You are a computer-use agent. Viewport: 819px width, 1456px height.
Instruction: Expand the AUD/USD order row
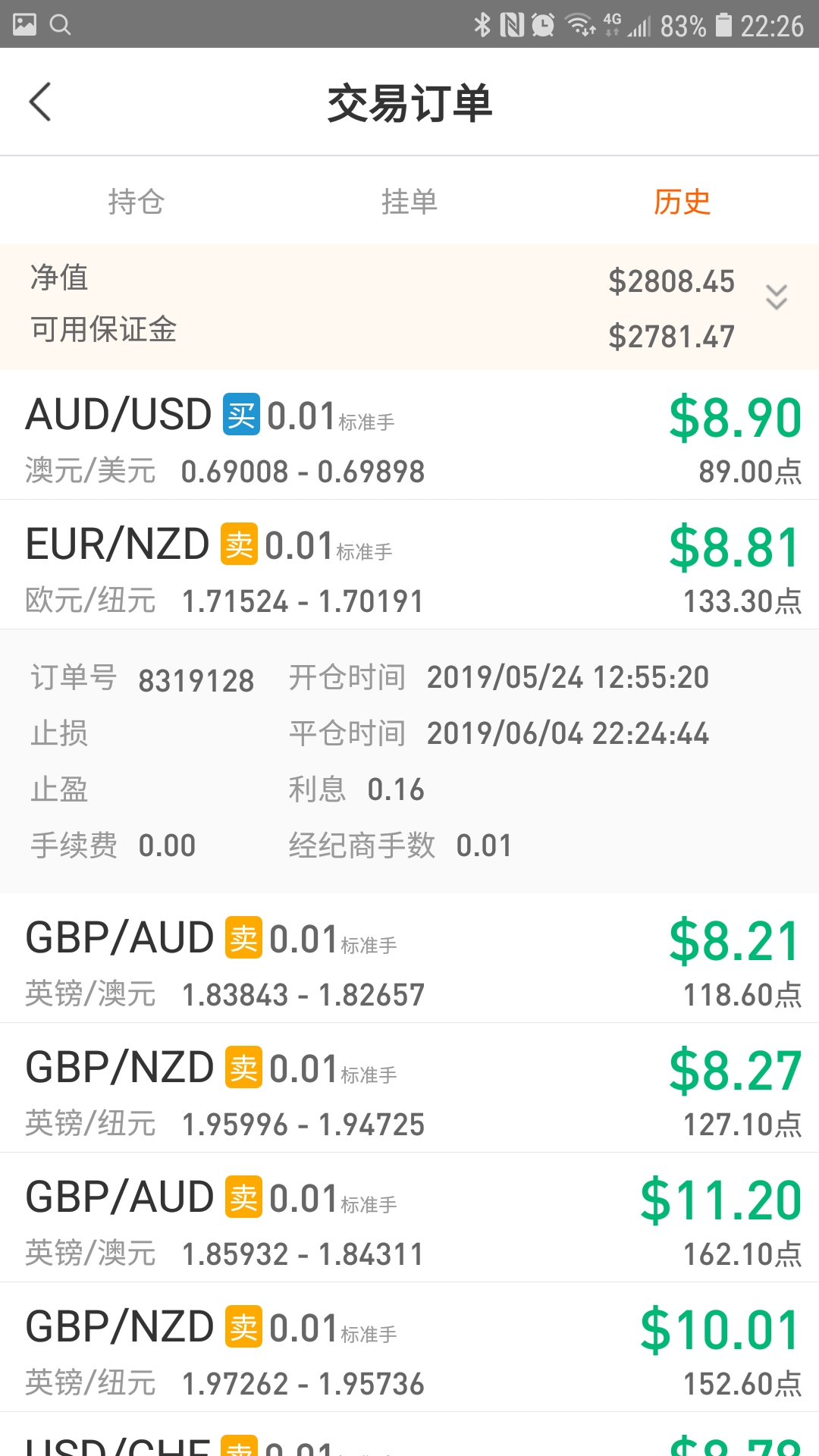pyautogui.click(x=409, y=435)
